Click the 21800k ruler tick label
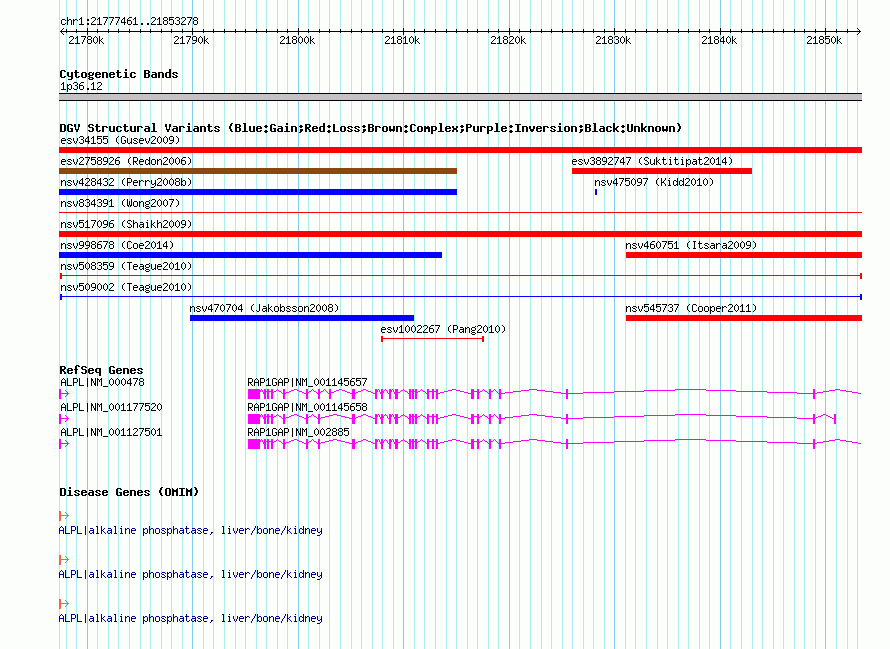Image resolution: width=890 pixels, height=649 pixels. [297, 40]
